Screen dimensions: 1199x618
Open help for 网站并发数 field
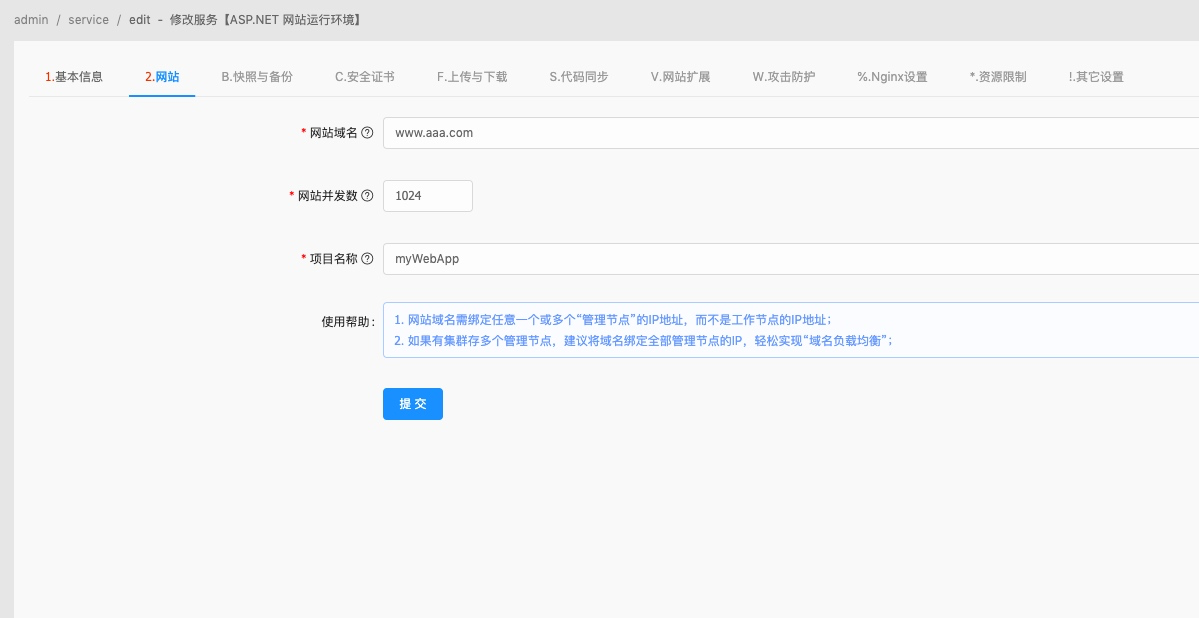coord(369,196)
